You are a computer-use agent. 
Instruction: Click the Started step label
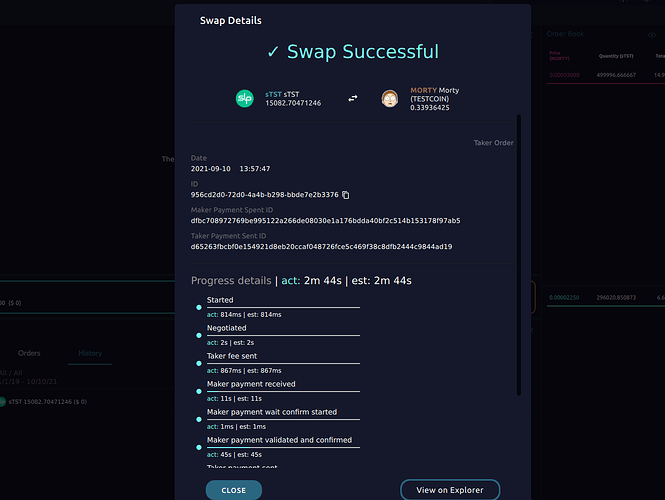coord(220,300)
